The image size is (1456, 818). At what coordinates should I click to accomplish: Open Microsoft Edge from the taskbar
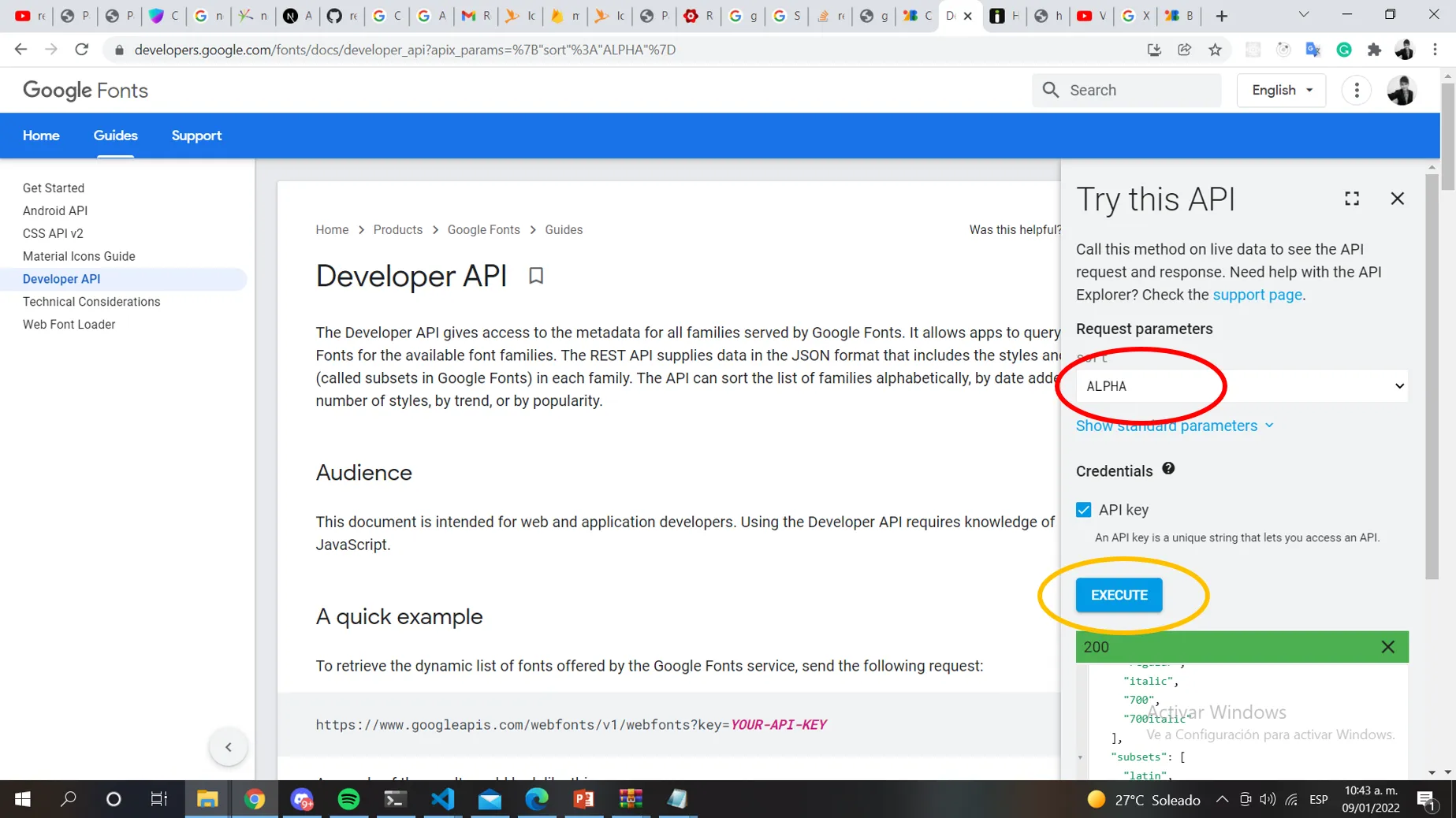pos(537,799)
